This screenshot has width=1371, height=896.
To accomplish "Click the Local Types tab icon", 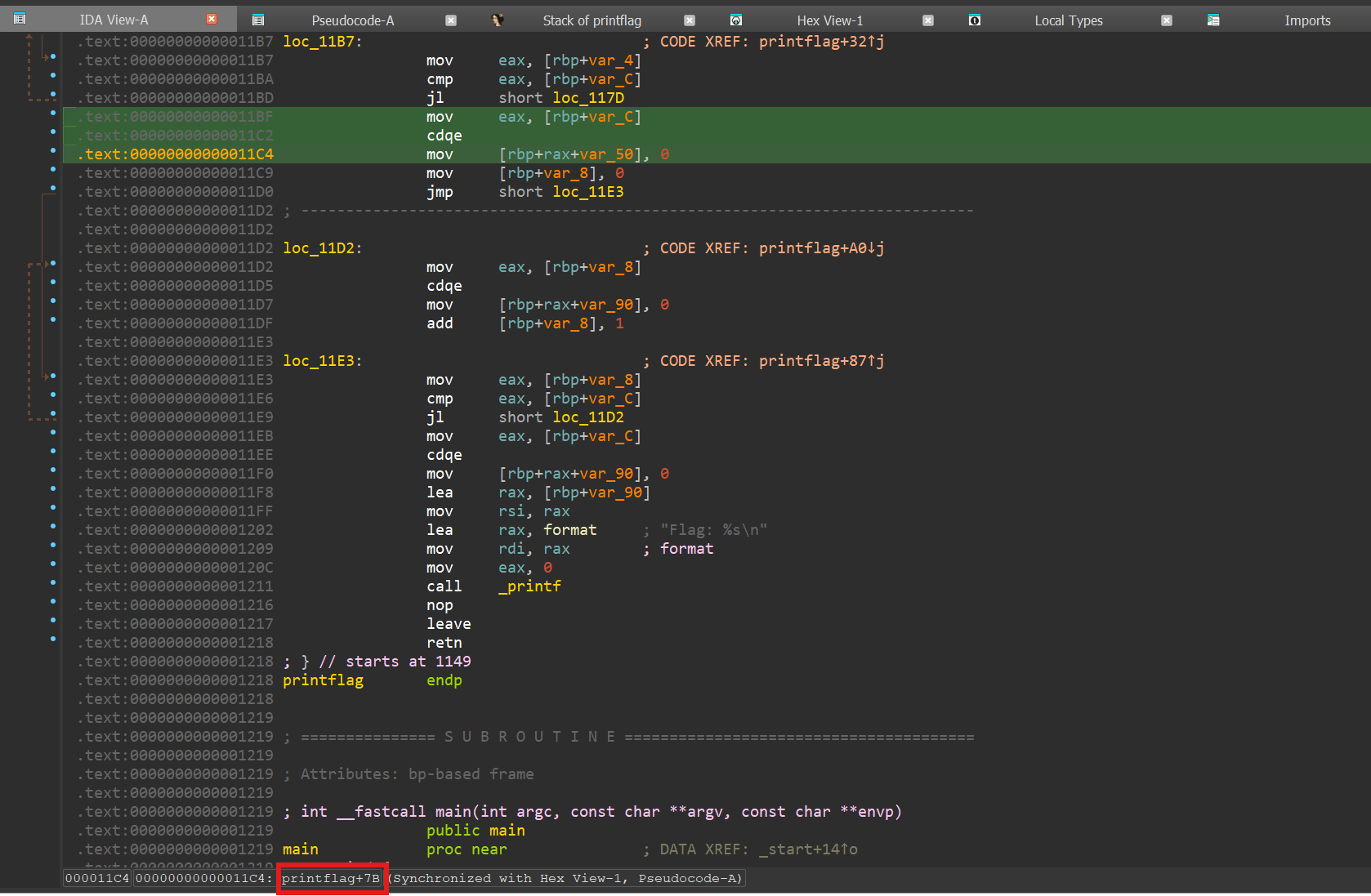I will (x=975, y=20).
